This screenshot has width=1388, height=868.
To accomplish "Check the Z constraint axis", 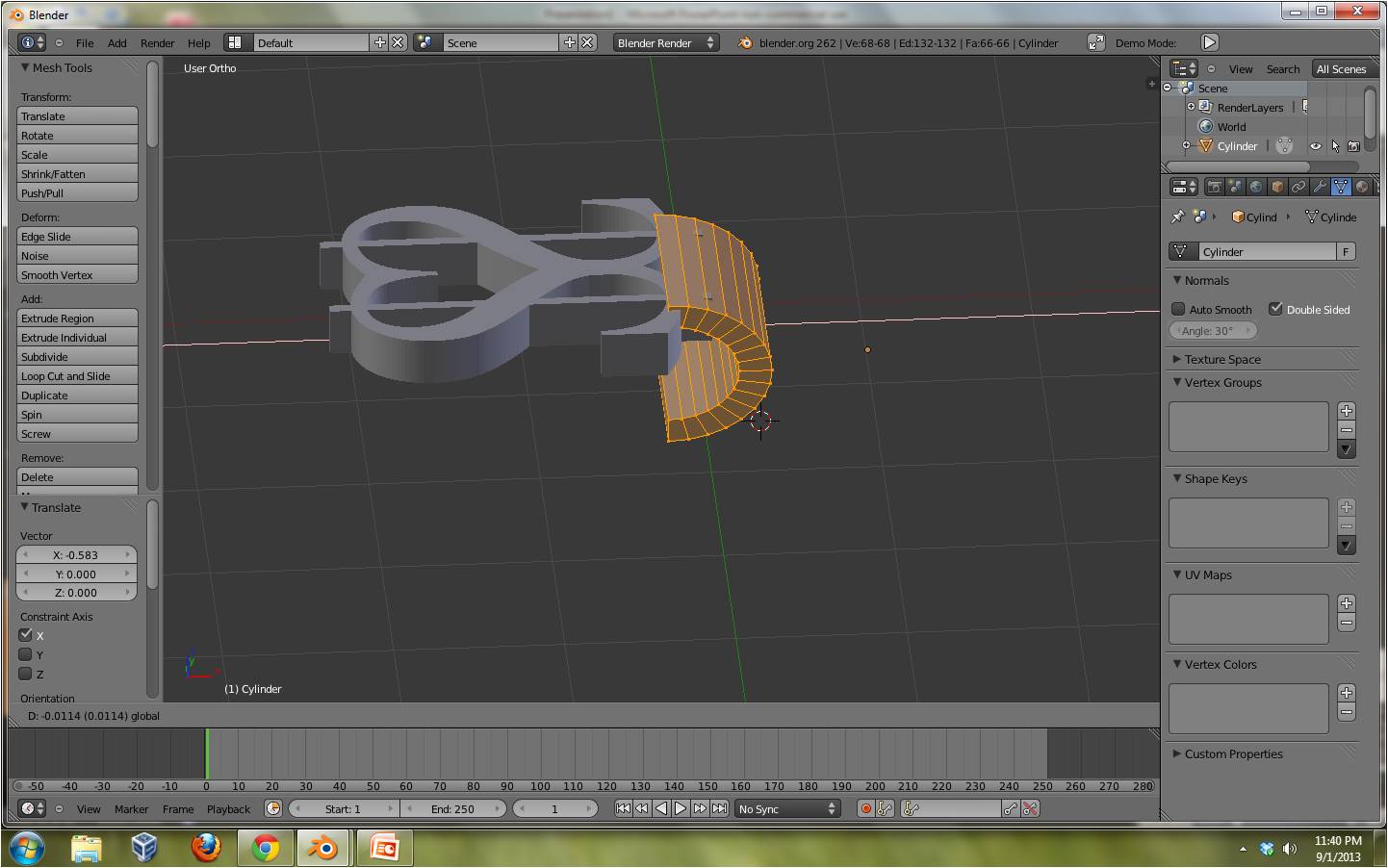I will [26, 674].
